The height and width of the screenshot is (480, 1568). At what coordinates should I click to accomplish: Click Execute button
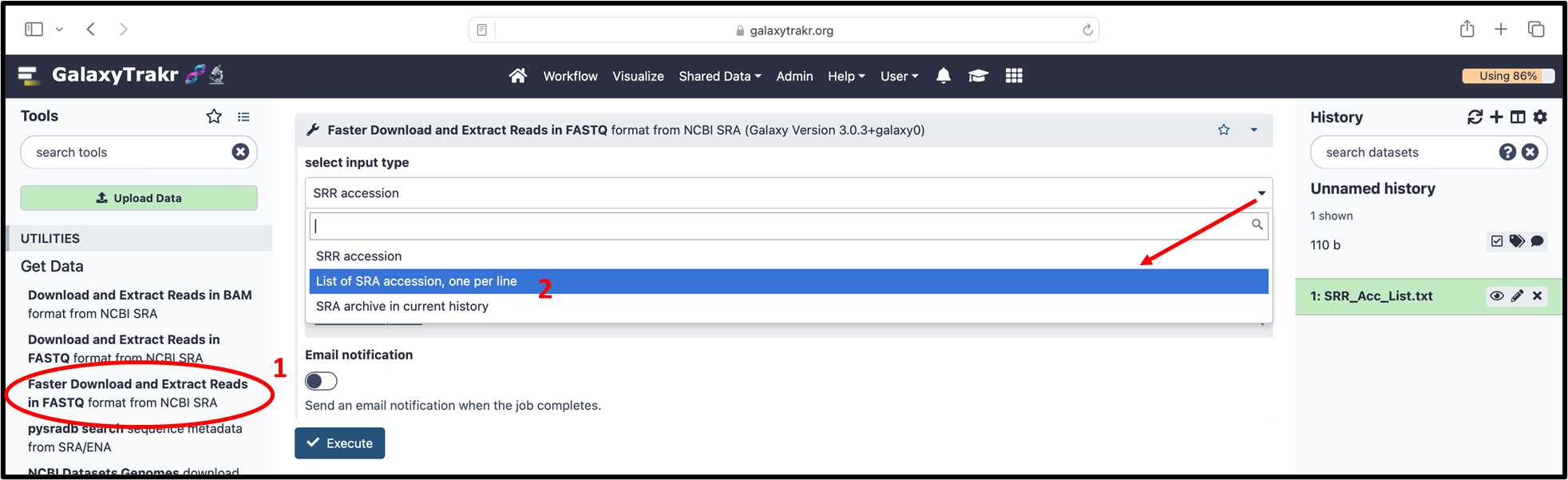[339, 443]
